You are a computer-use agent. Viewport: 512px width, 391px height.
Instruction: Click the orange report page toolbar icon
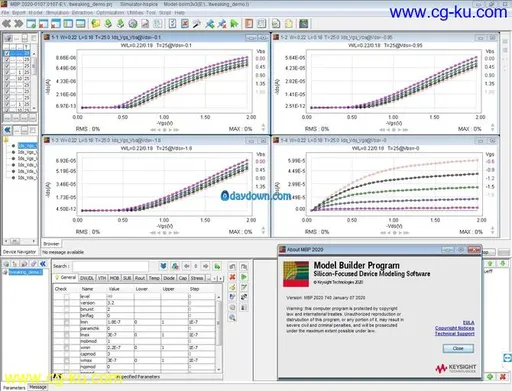(x=249, y=23)
